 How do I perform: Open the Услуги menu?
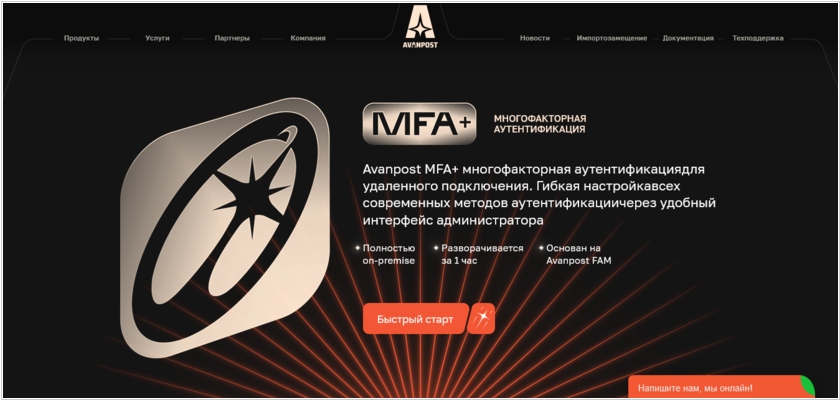(x=157, y=38)
